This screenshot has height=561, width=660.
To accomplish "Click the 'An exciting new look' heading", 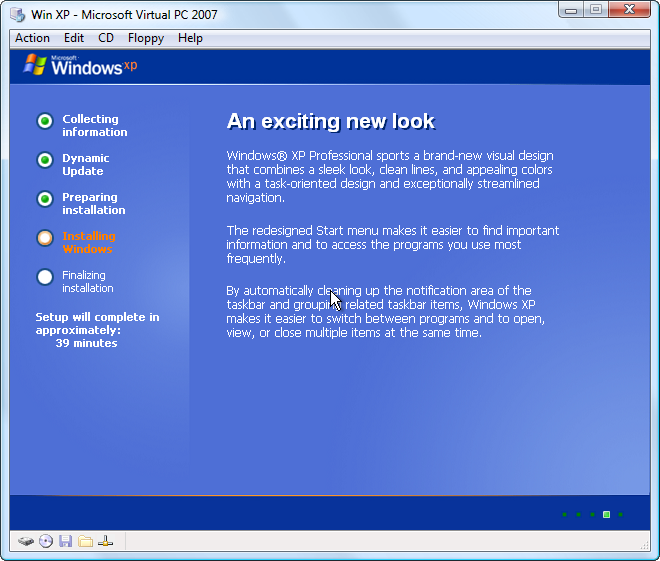I will click(330, 121).
